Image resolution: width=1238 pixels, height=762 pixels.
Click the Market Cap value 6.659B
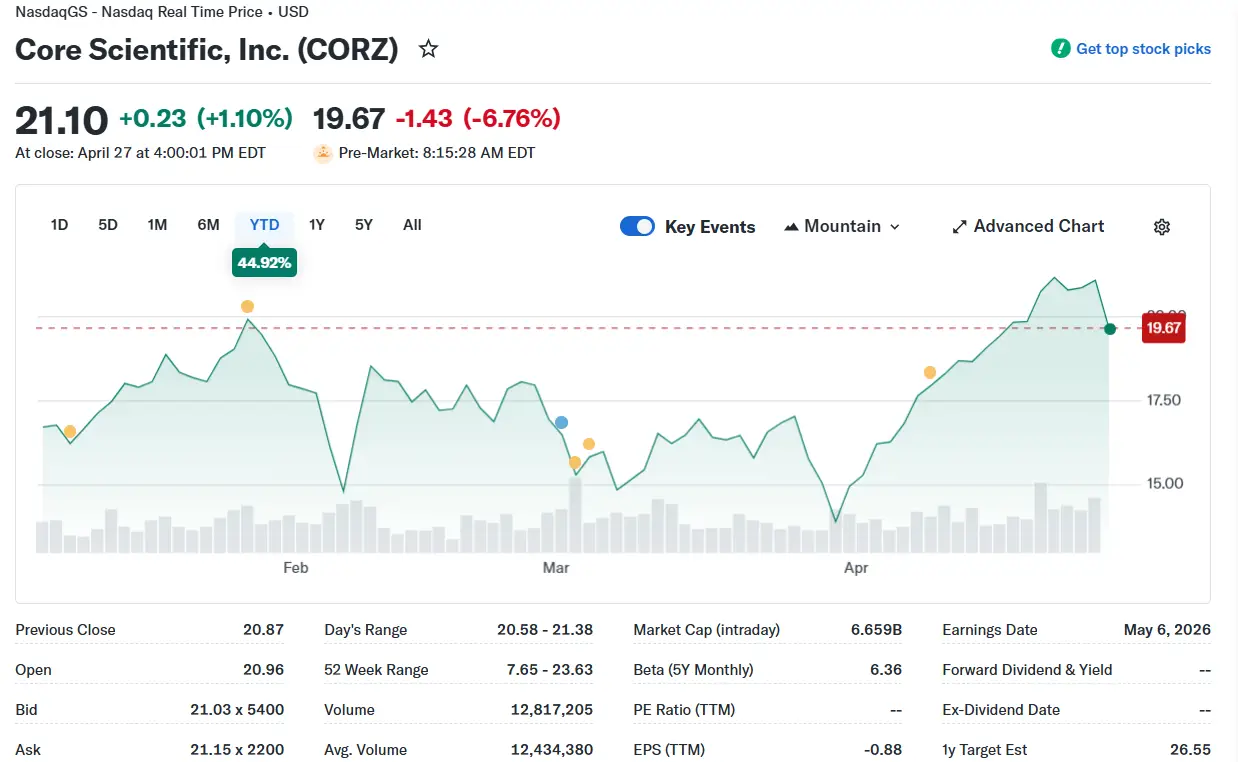click(876, 630)
